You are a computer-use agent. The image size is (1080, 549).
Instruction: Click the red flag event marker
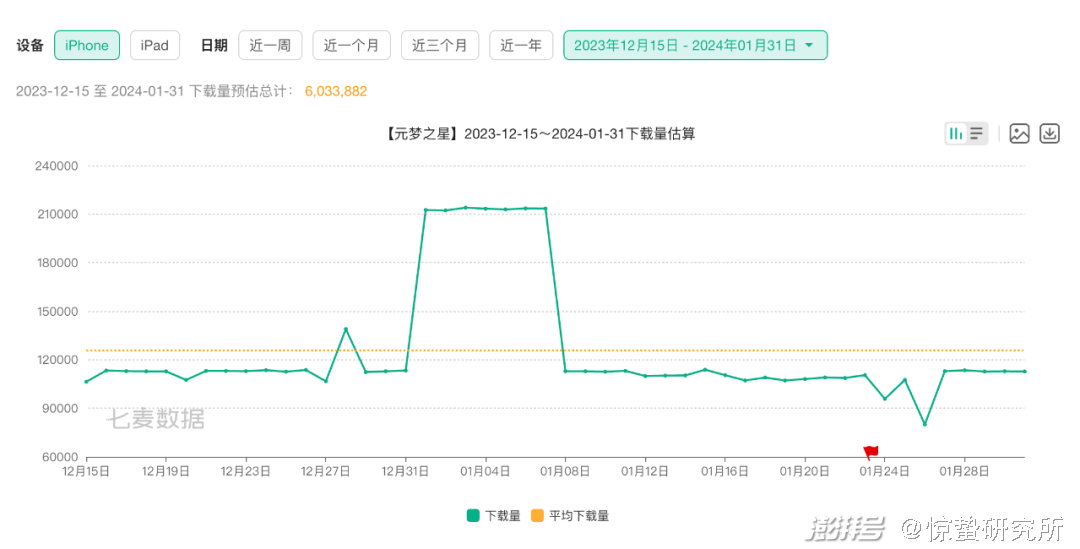coord(870,452)
